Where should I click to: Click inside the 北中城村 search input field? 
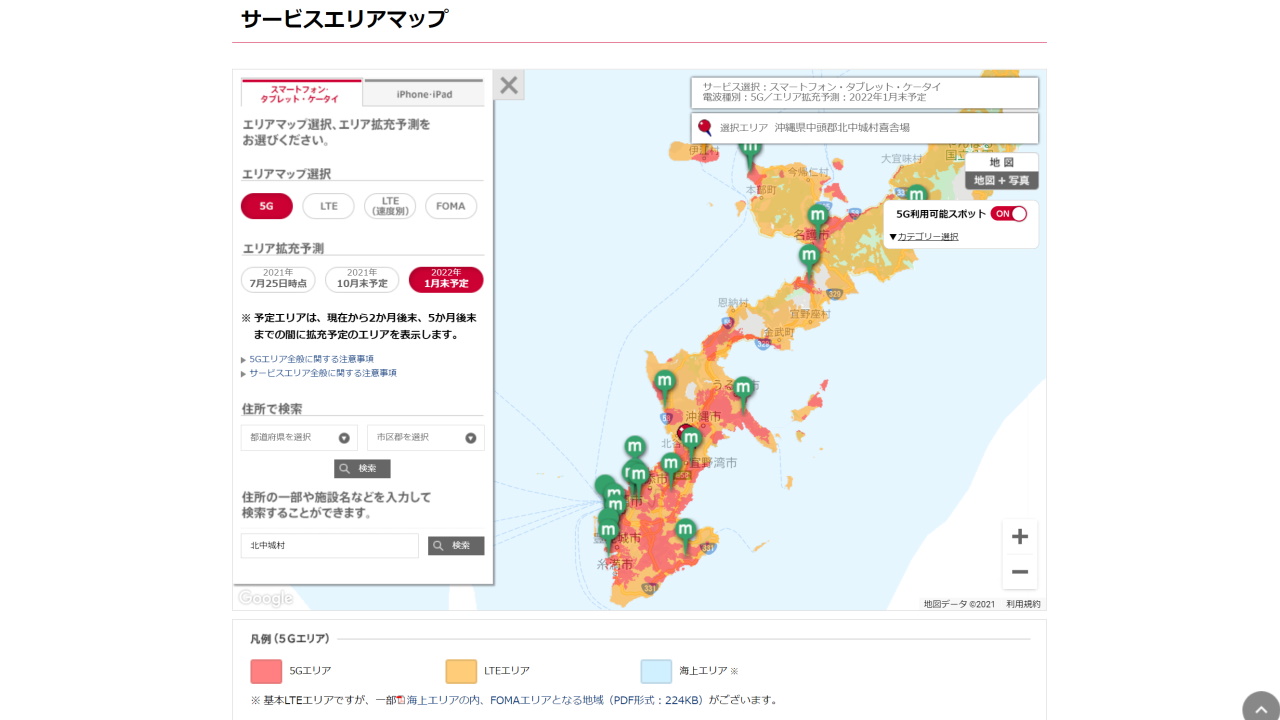(329, 545)
